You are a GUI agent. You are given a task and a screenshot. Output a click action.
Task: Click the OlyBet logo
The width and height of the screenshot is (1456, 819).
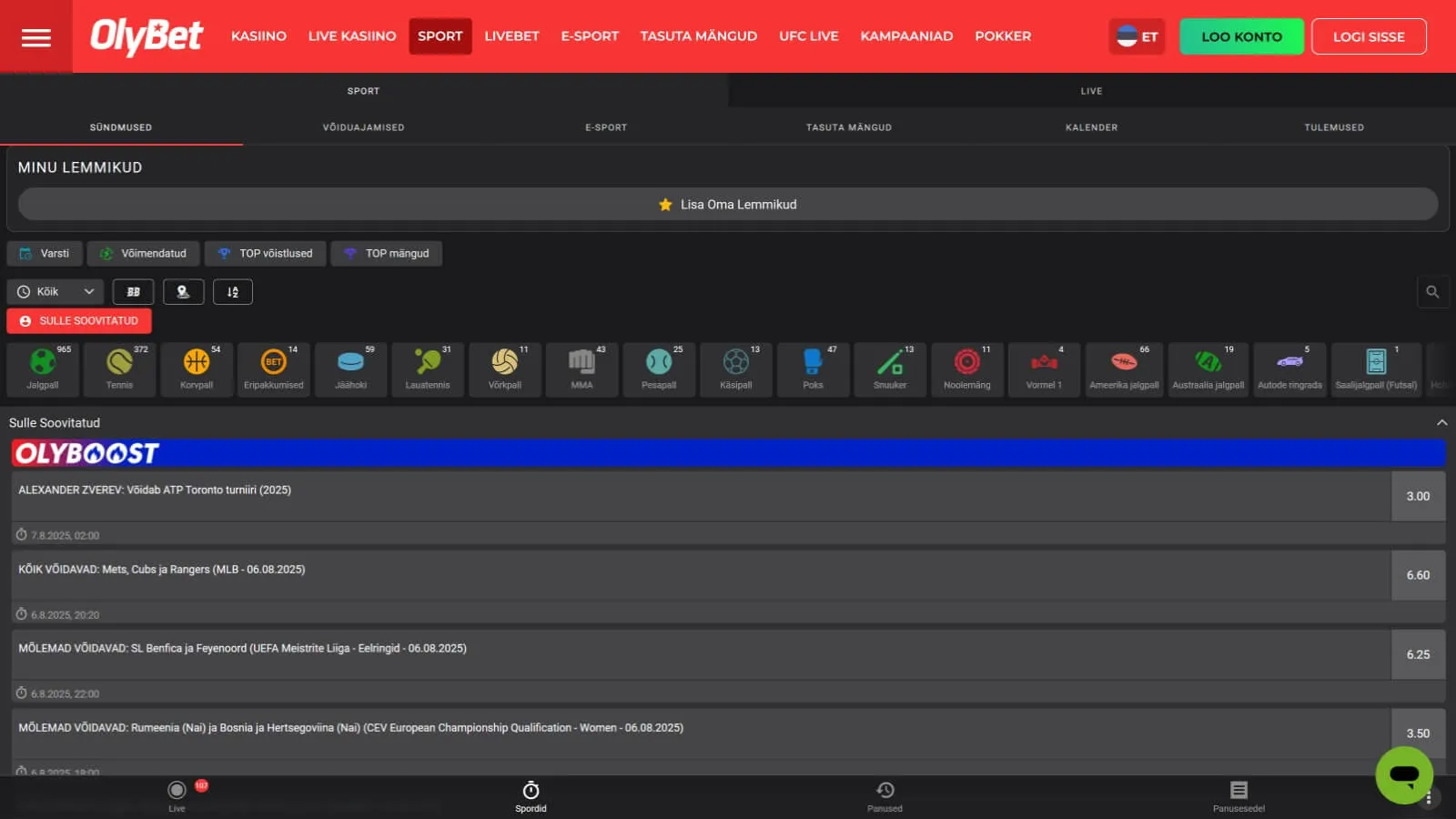(147, 36)
